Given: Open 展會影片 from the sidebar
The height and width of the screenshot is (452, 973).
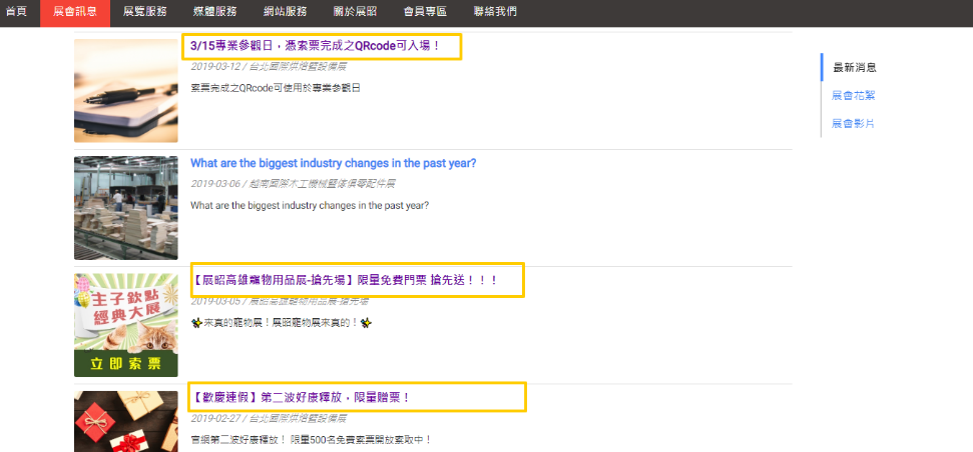Looking at the screenshot, I should coord(854,124).
